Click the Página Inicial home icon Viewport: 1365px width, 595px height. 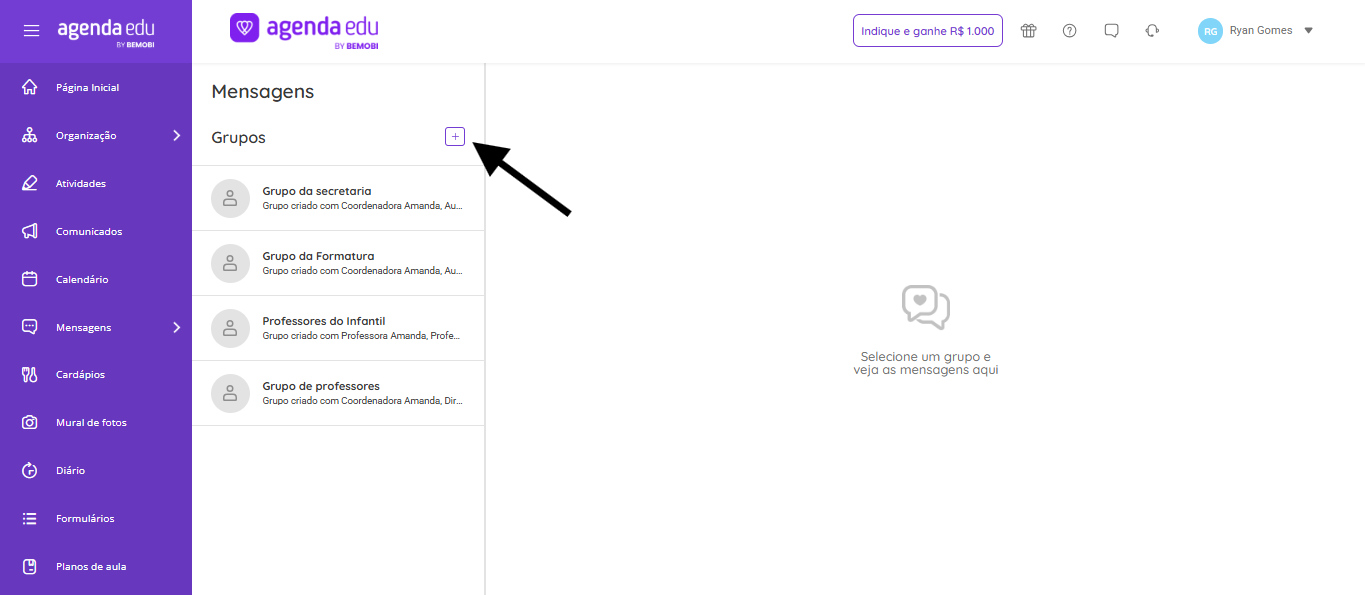click(30, 87)
